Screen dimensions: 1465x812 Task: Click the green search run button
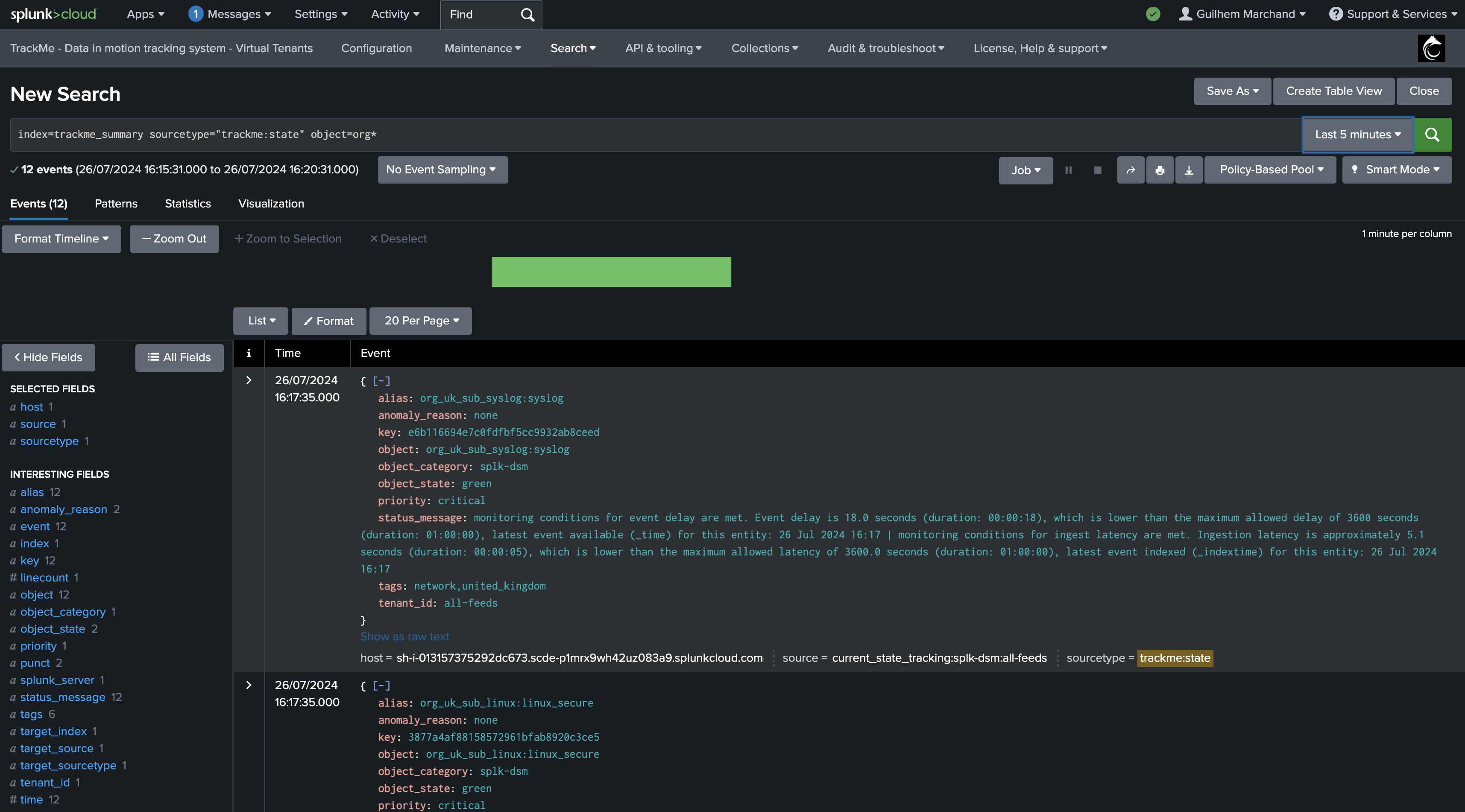[1432, 135]
